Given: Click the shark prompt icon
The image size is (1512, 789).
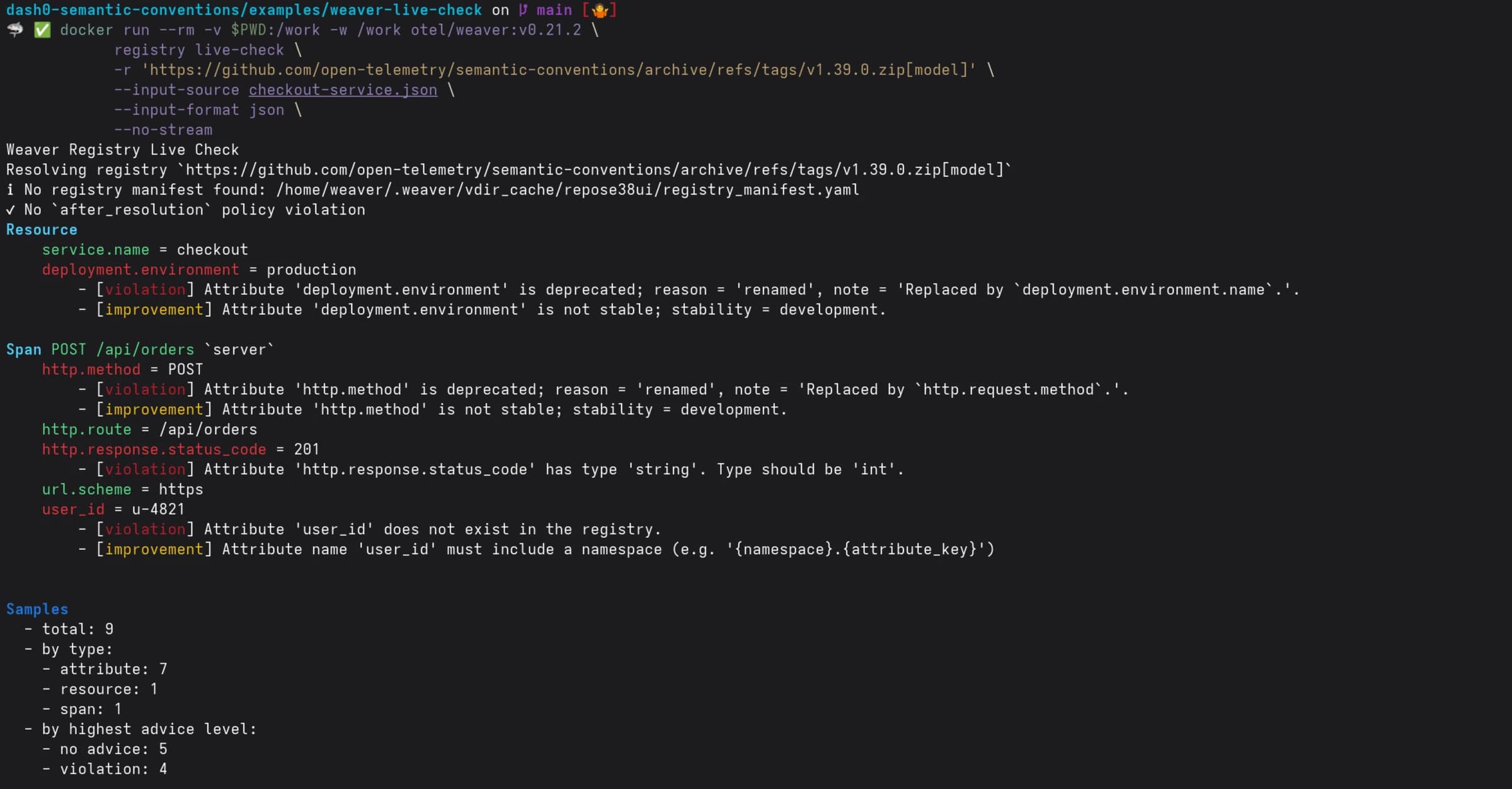Looking at the screenshot, I should point(14,30).
